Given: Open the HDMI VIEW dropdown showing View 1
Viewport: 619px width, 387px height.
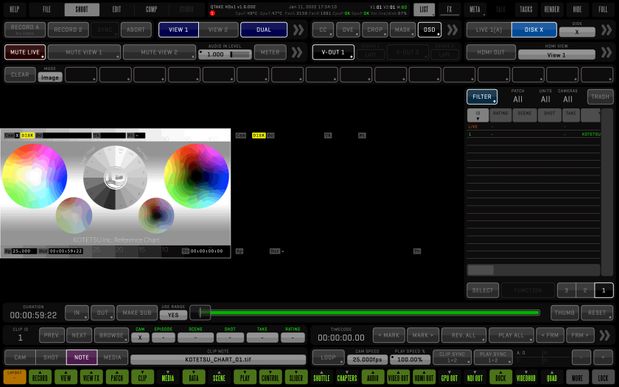Looking at the screenshot, I should click(x=557, y=55).
